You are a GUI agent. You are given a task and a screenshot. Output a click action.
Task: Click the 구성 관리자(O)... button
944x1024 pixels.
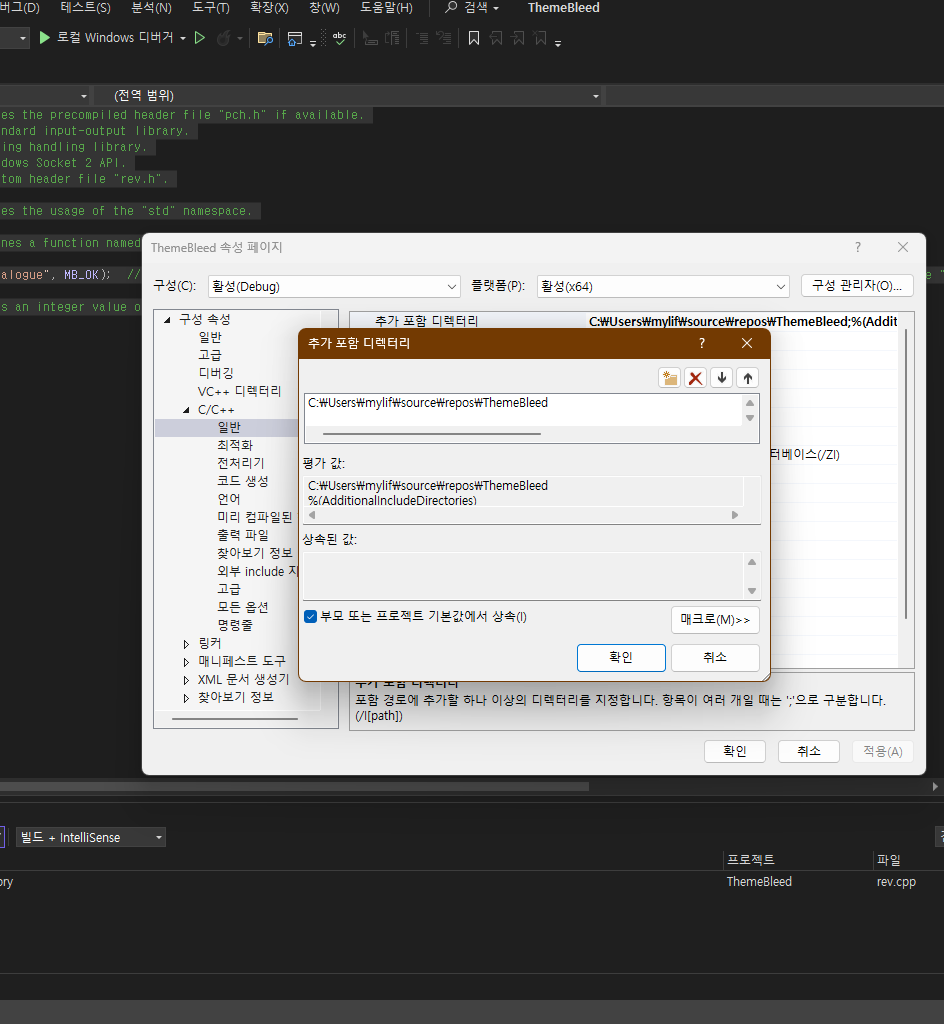click(x=857, y=285)
